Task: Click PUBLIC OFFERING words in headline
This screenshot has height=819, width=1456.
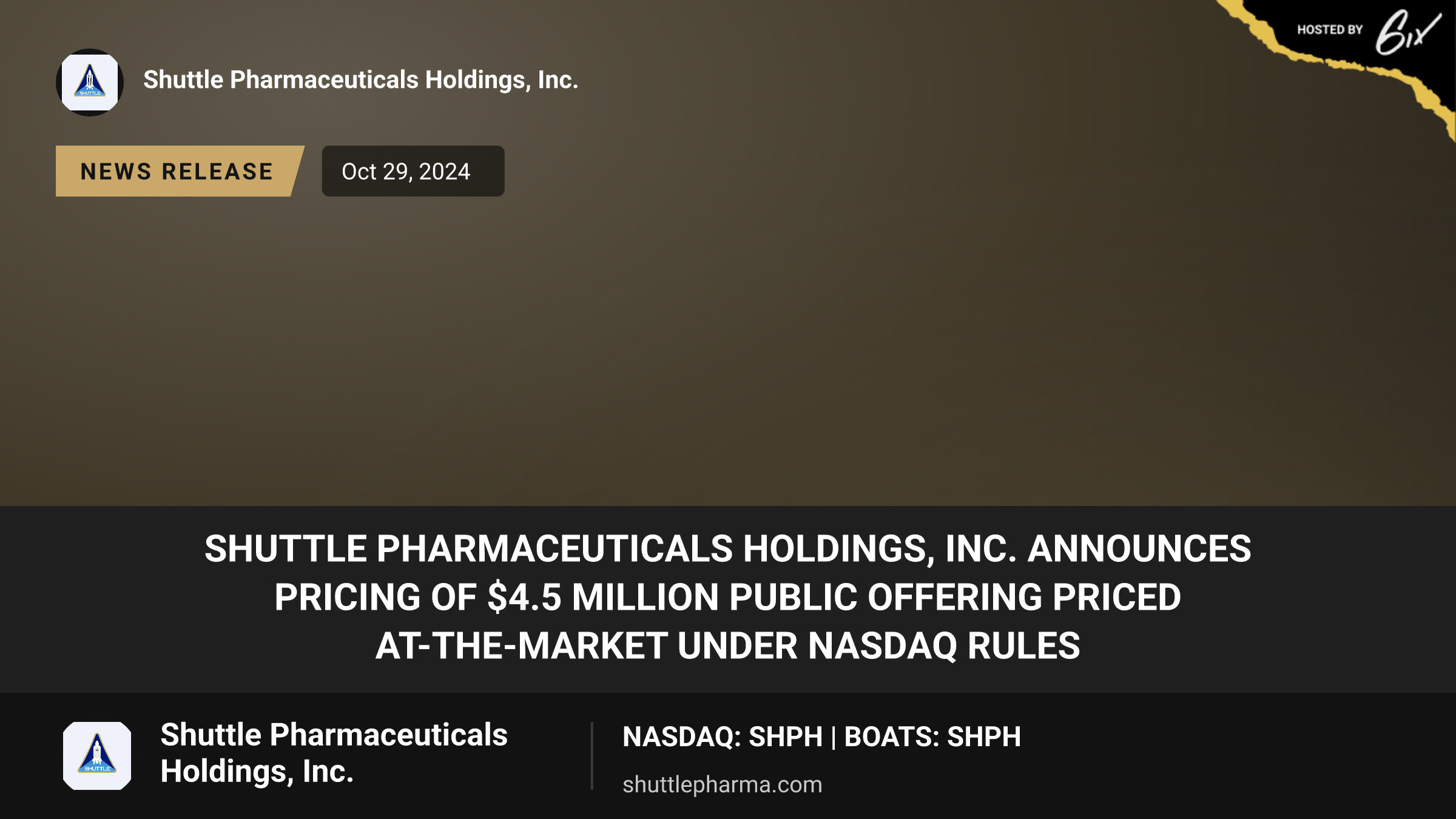Action: point(886,598)
